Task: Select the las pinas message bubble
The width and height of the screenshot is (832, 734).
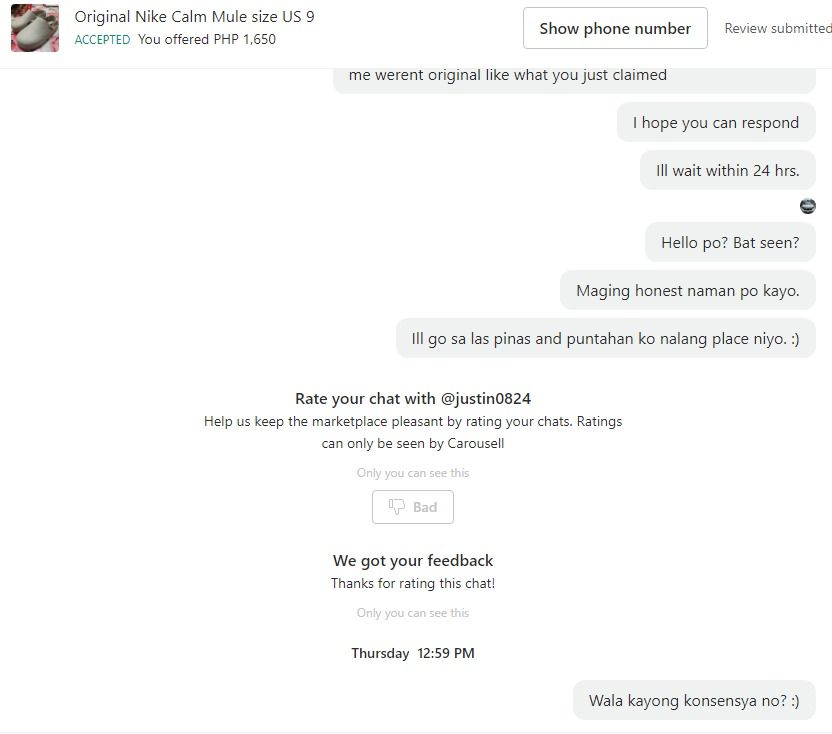Action: [x=605, y=339]
